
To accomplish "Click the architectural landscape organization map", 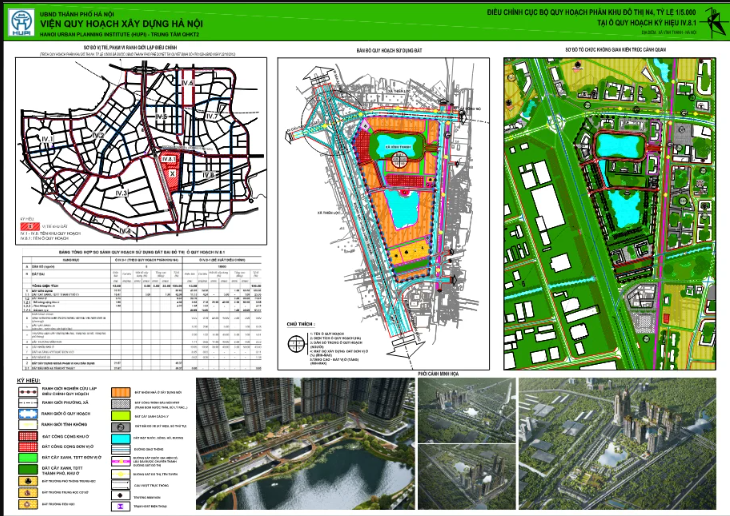I will click(x=610, y=214).
